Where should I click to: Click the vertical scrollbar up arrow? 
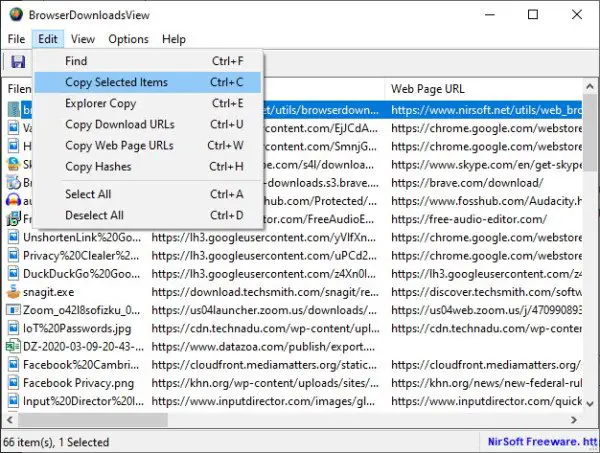pos(590,87)
